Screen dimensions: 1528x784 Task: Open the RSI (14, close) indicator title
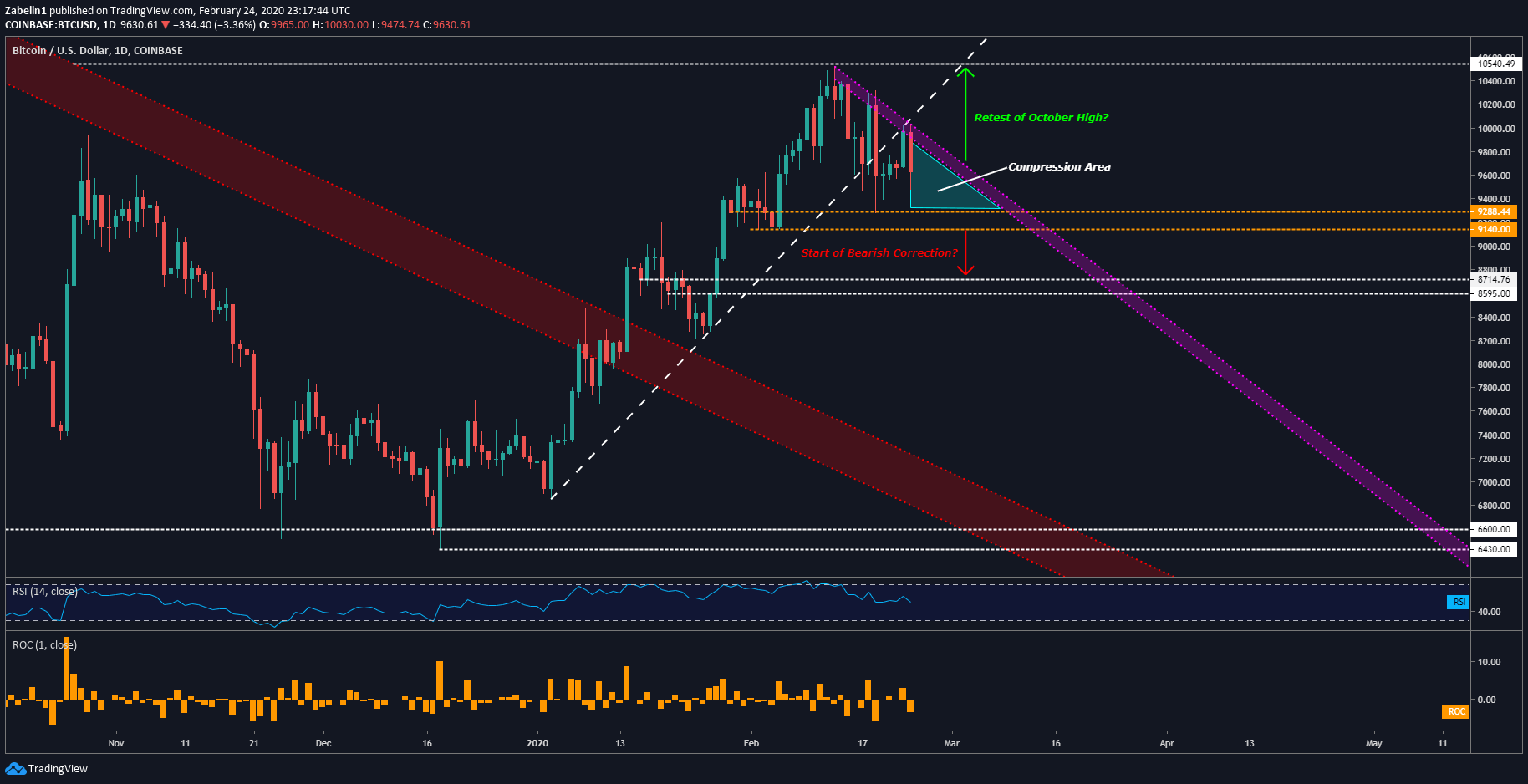(x=45, y=592)
